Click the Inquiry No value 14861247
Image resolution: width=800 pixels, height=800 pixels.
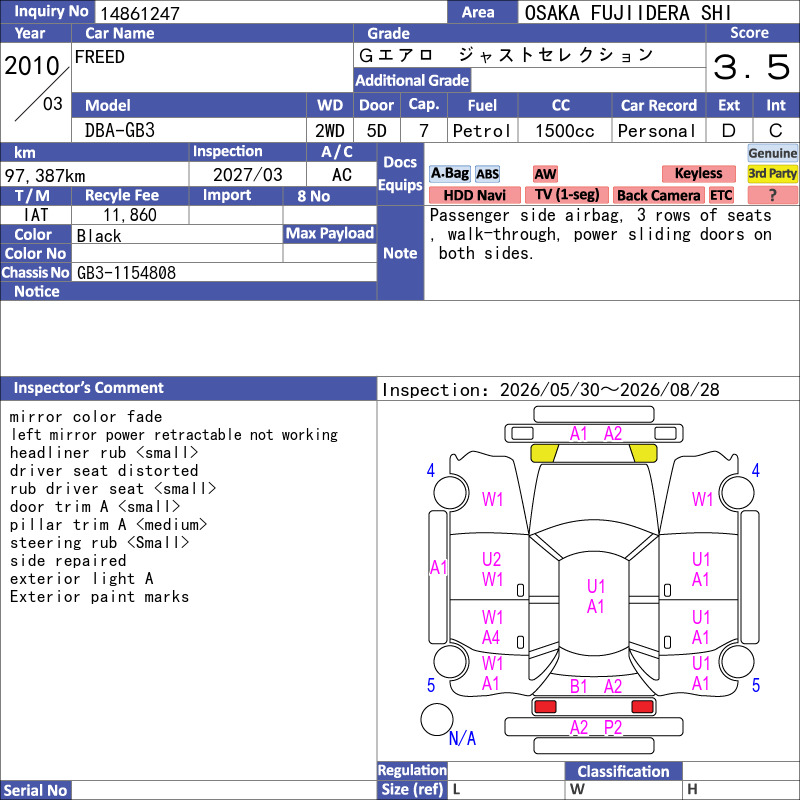(140, 13)
